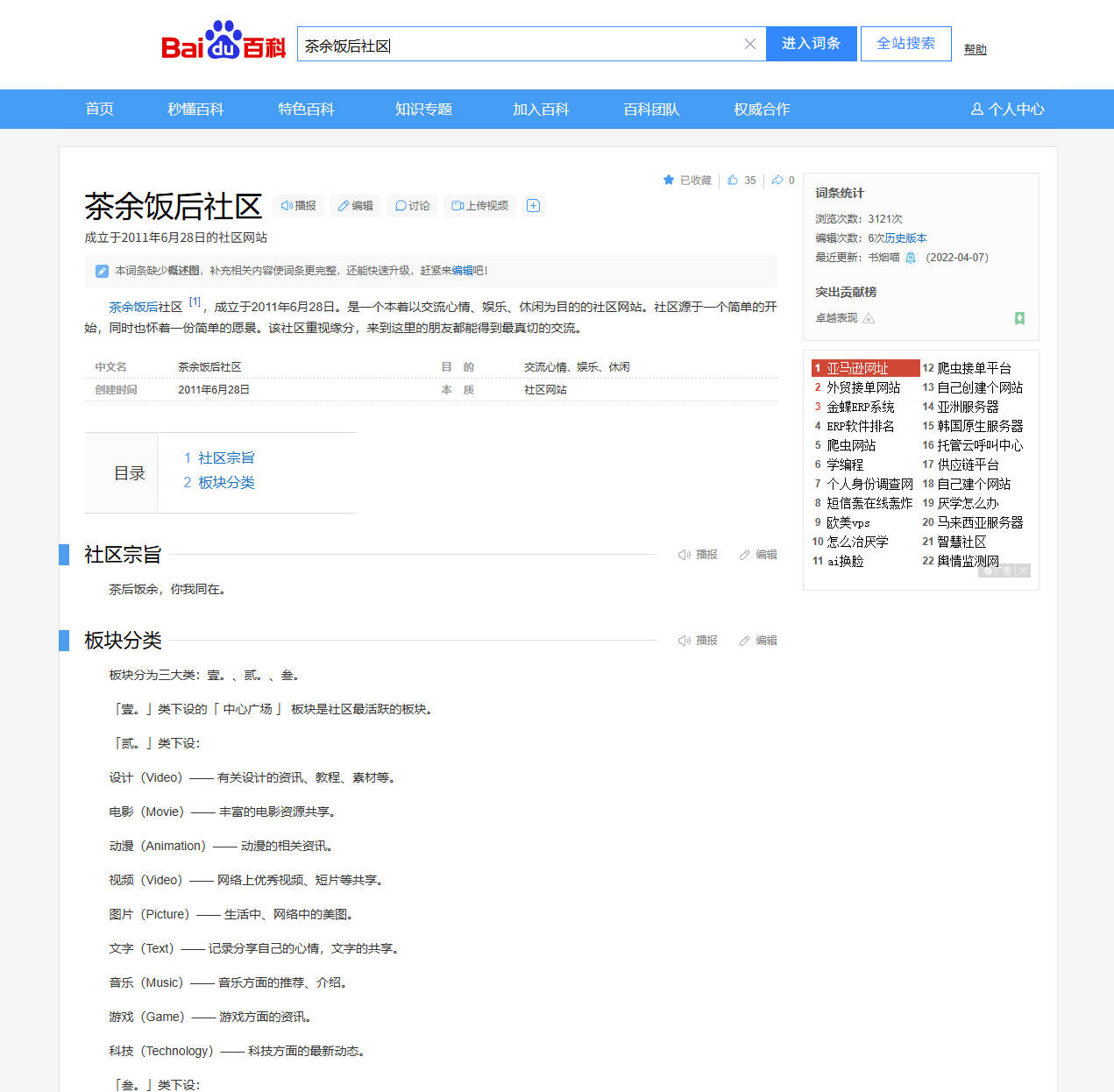Viewport: 1114px width, 1092px height.
Task: Click the 厌学怎么办 ad link
Action: click(968, 503)
